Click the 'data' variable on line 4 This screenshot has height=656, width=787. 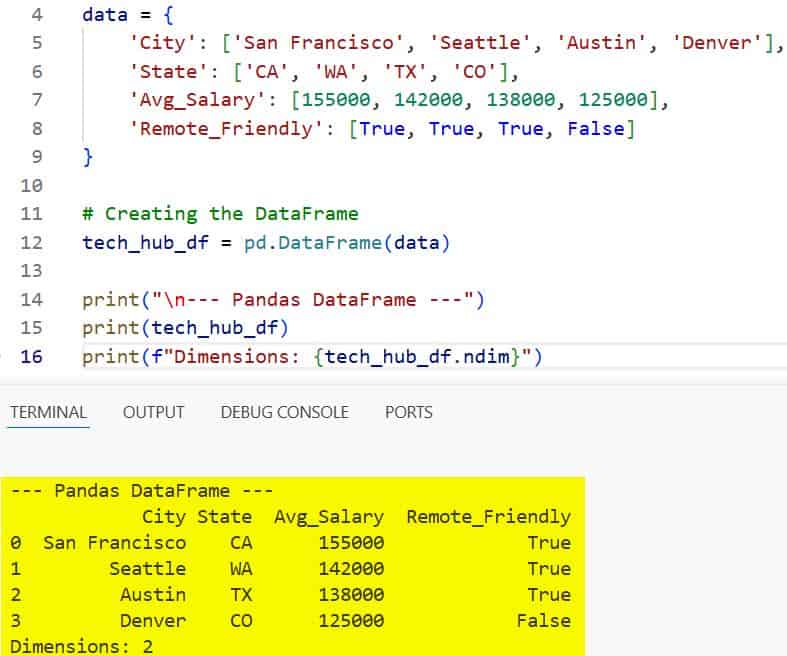click(x=105, y=15)
